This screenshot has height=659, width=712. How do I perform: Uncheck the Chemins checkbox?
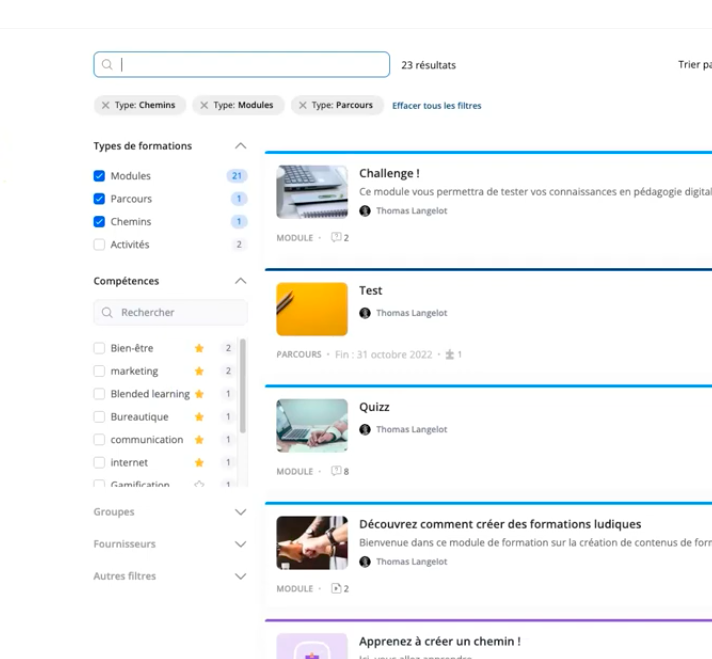point(99,222)
